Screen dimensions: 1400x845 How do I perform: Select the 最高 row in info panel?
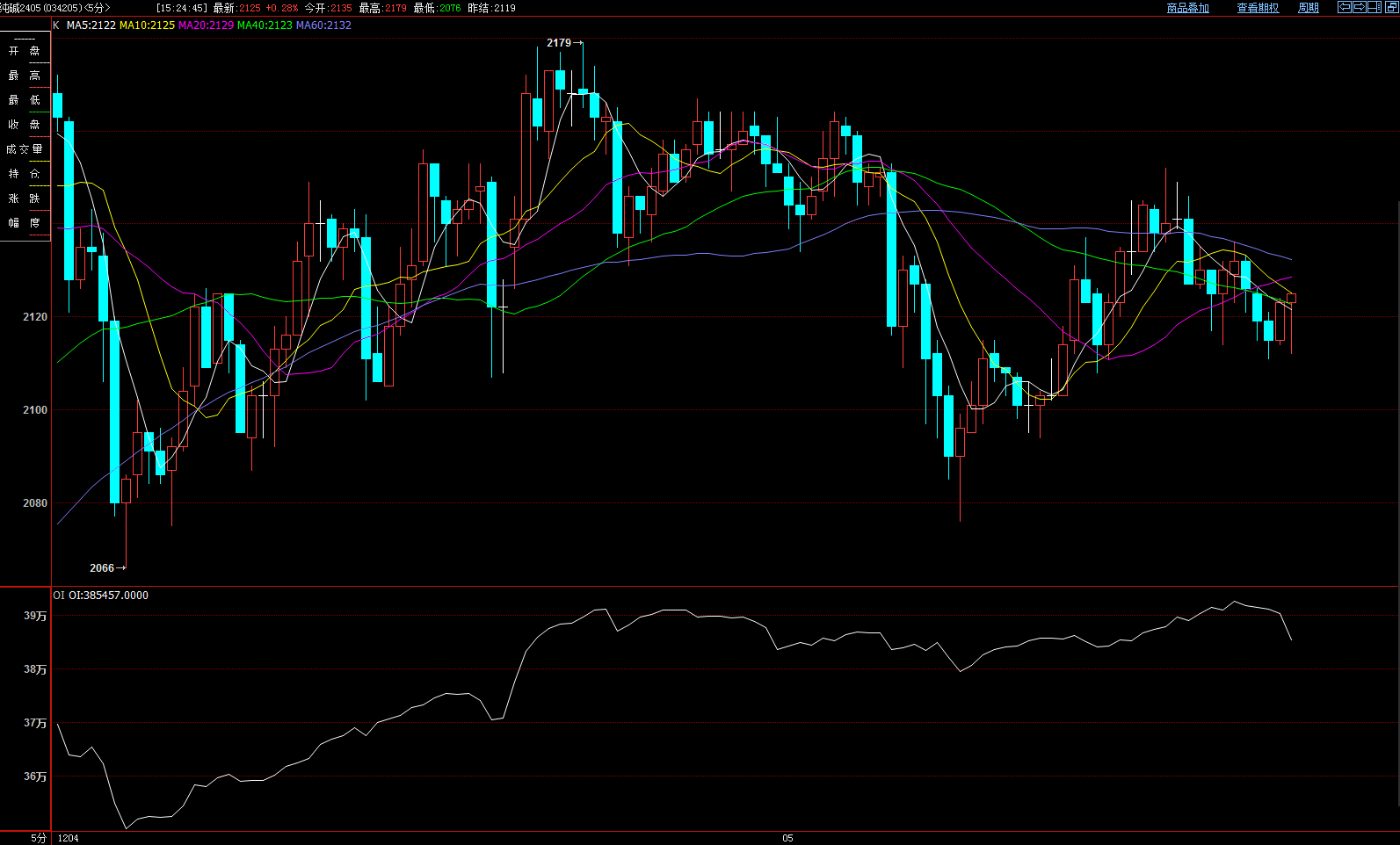25,76
